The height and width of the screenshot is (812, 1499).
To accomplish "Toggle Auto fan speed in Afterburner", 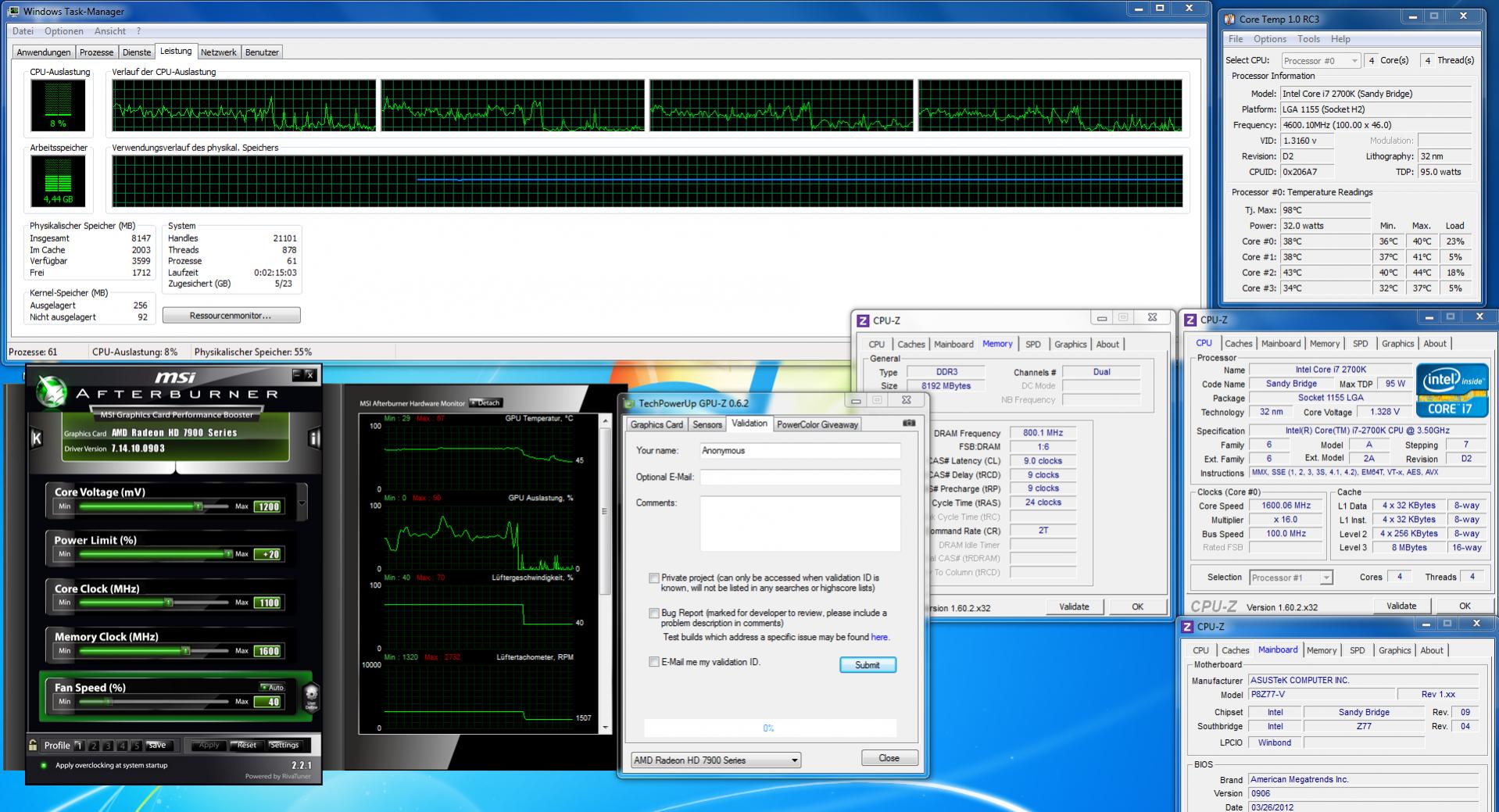I will pos(272,688).
